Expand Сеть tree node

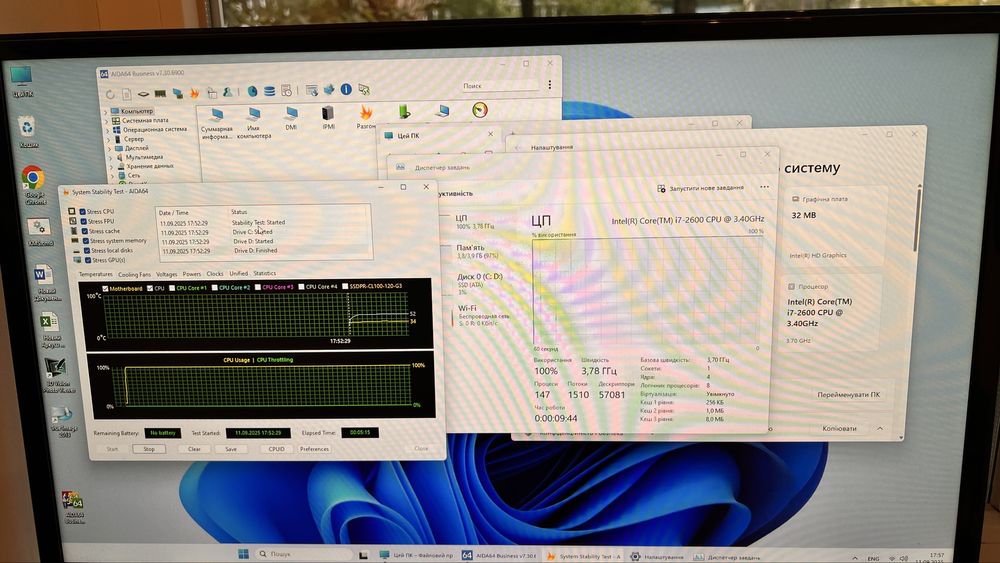pyautogui.click(x=114, y=175)
